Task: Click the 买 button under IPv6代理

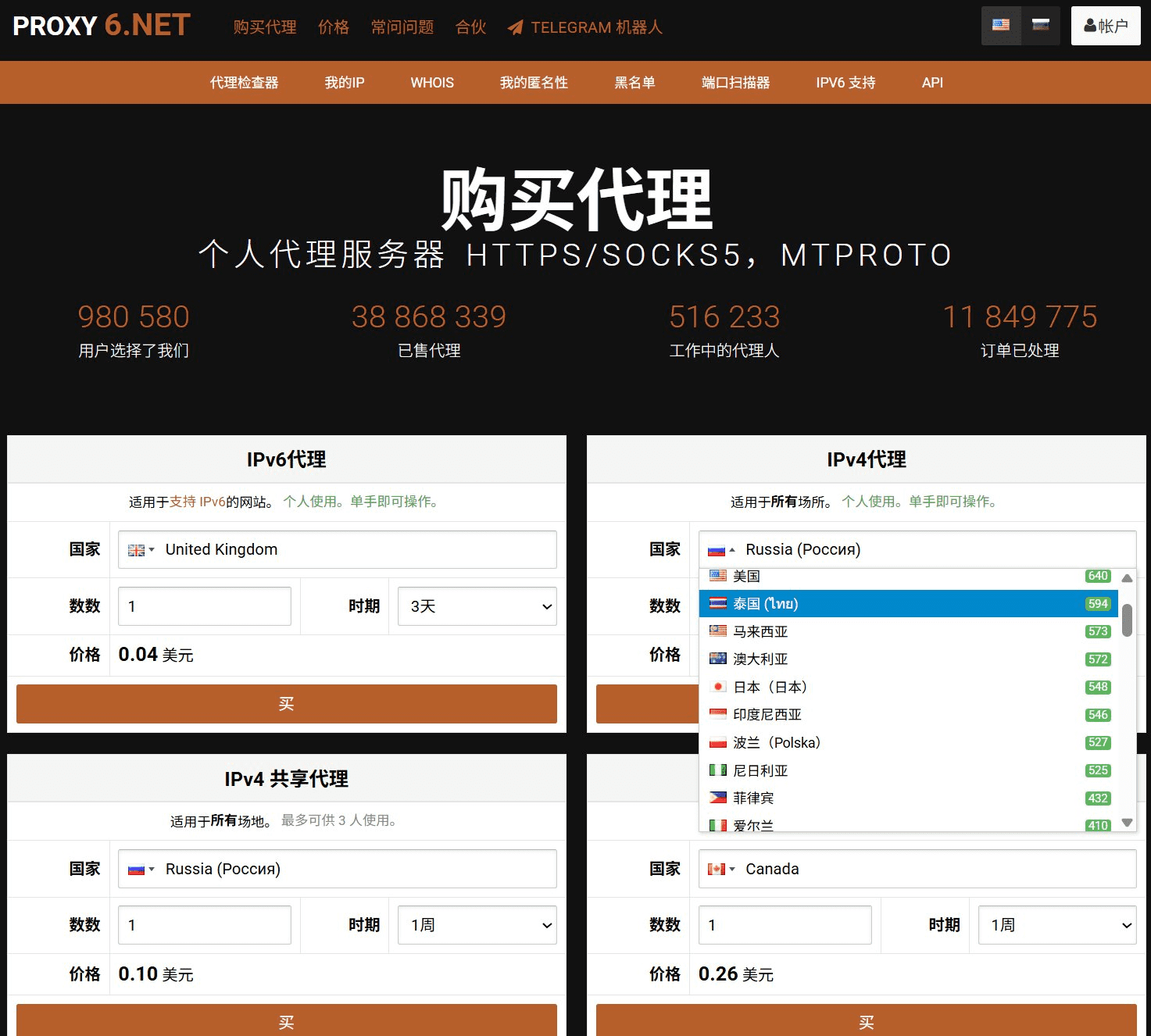Action: click(287, 704)
